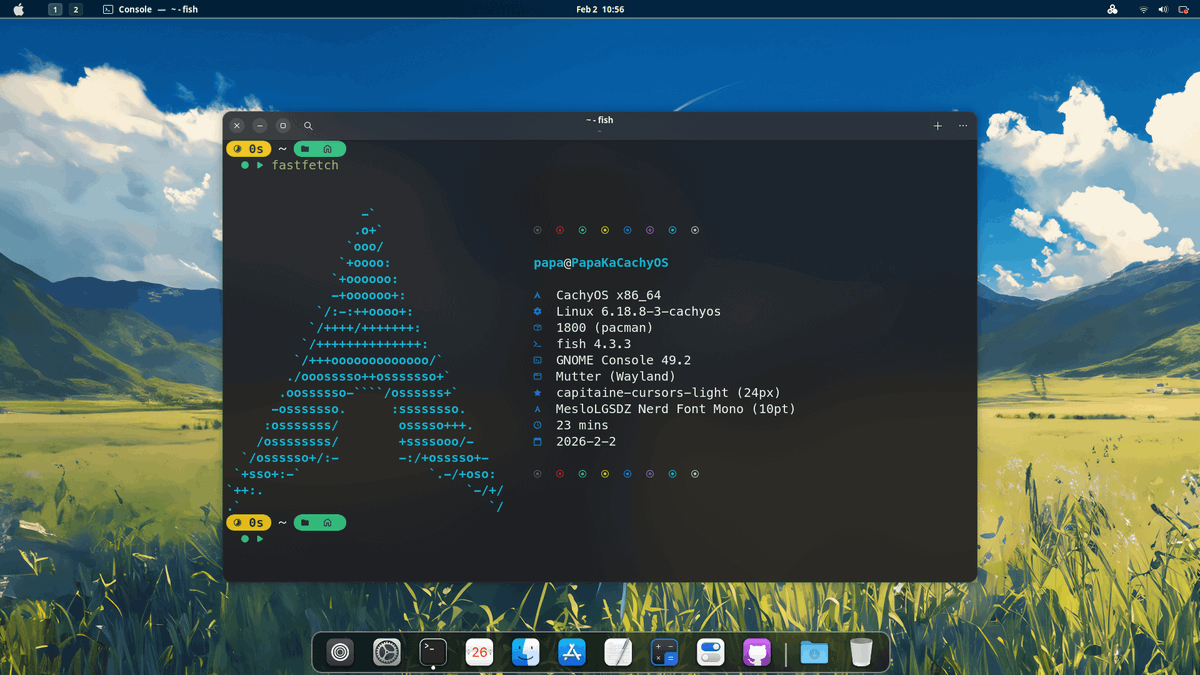This screenshot has height=675, width=1200.
Task: Click the shell prompt icon beside 'fish 4.3.3'
Action: (x=537, y=344)
